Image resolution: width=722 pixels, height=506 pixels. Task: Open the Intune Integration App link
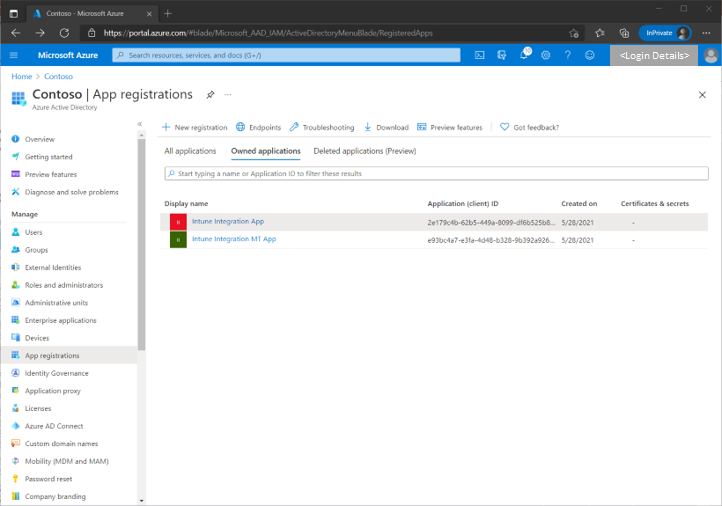pos(228,221)
